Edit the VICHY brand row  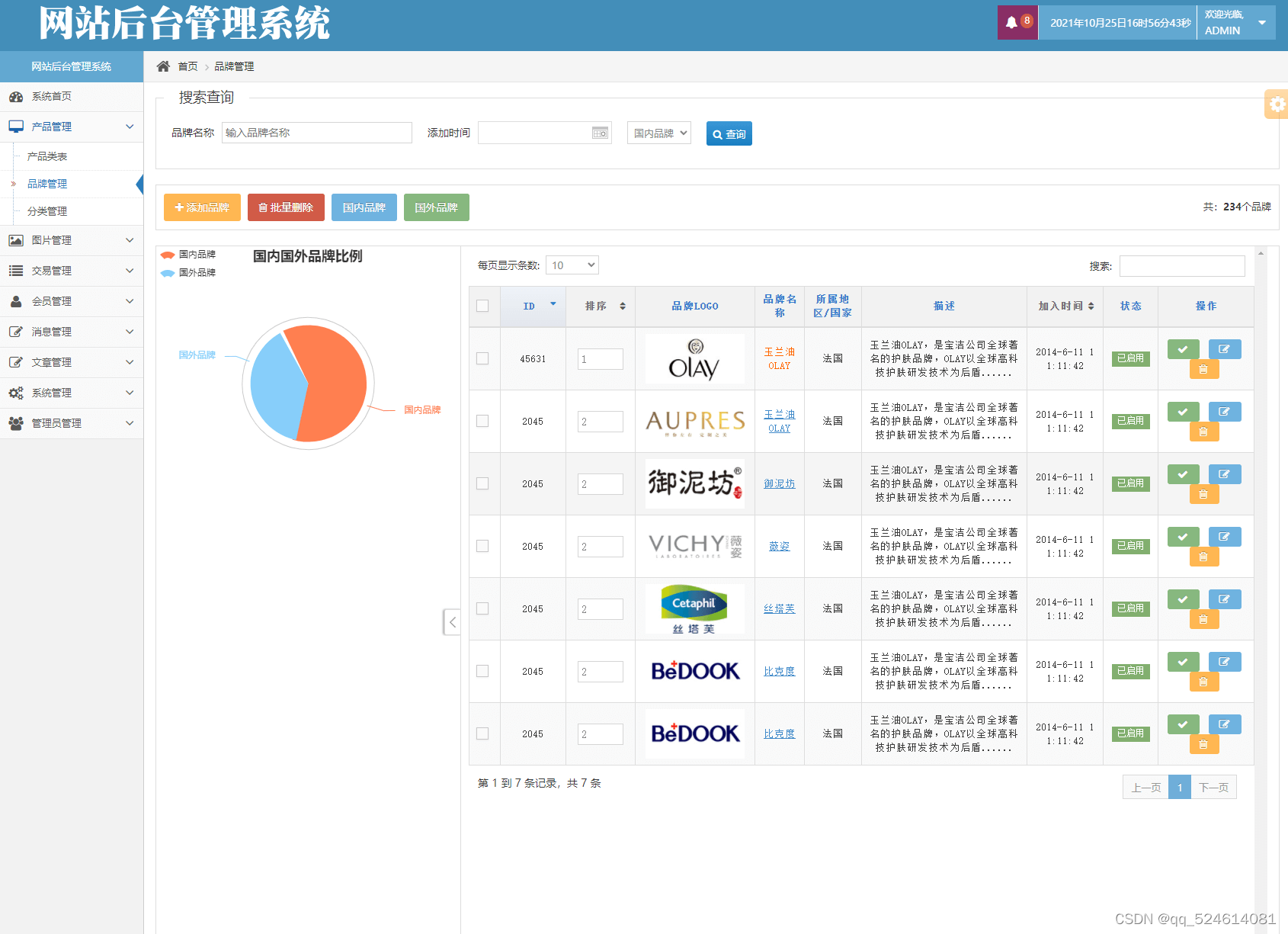tap(1225, 537)
